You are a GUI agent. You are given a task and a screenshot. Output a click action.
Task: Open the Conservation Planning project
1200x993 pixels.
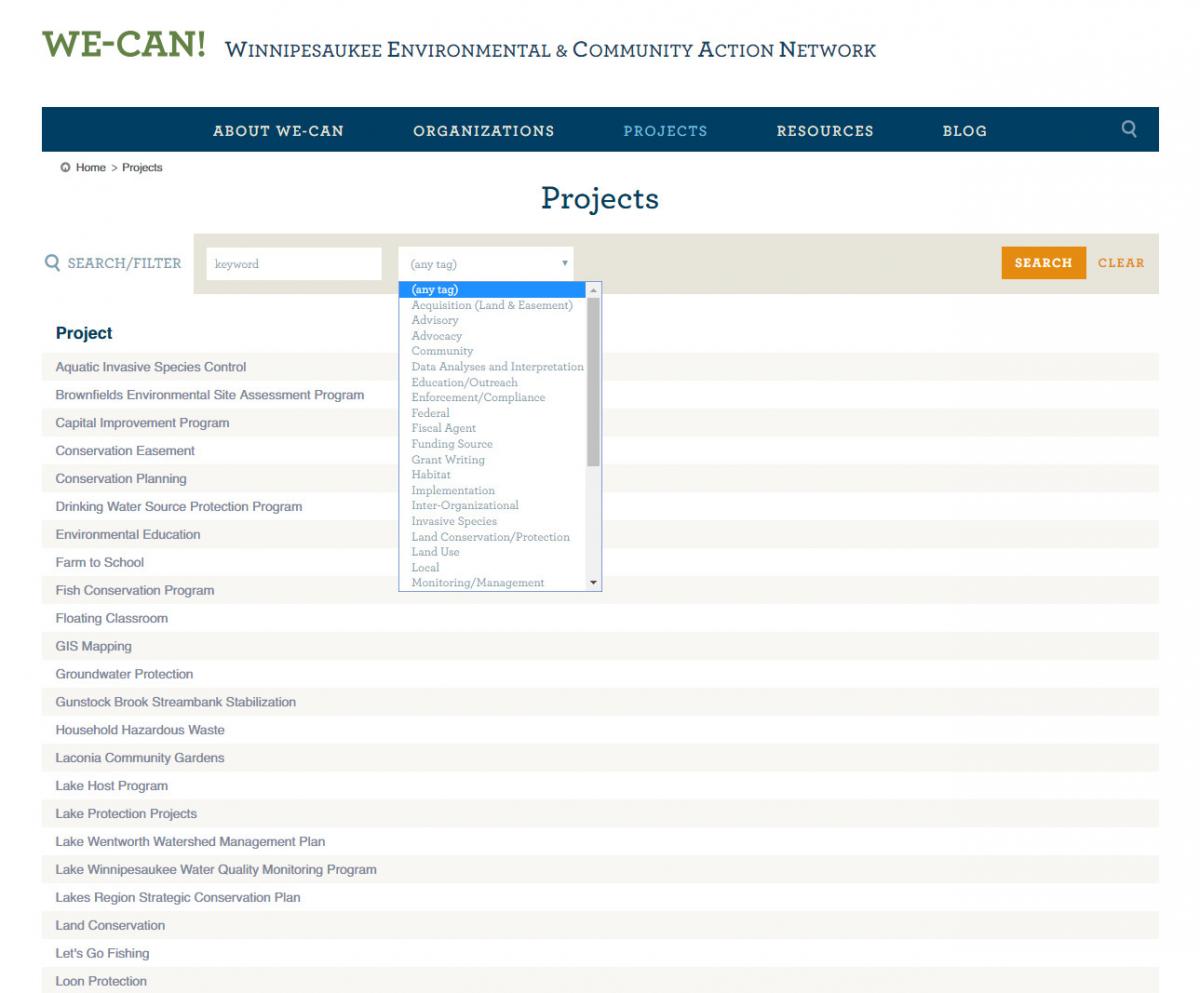point(121,479)
